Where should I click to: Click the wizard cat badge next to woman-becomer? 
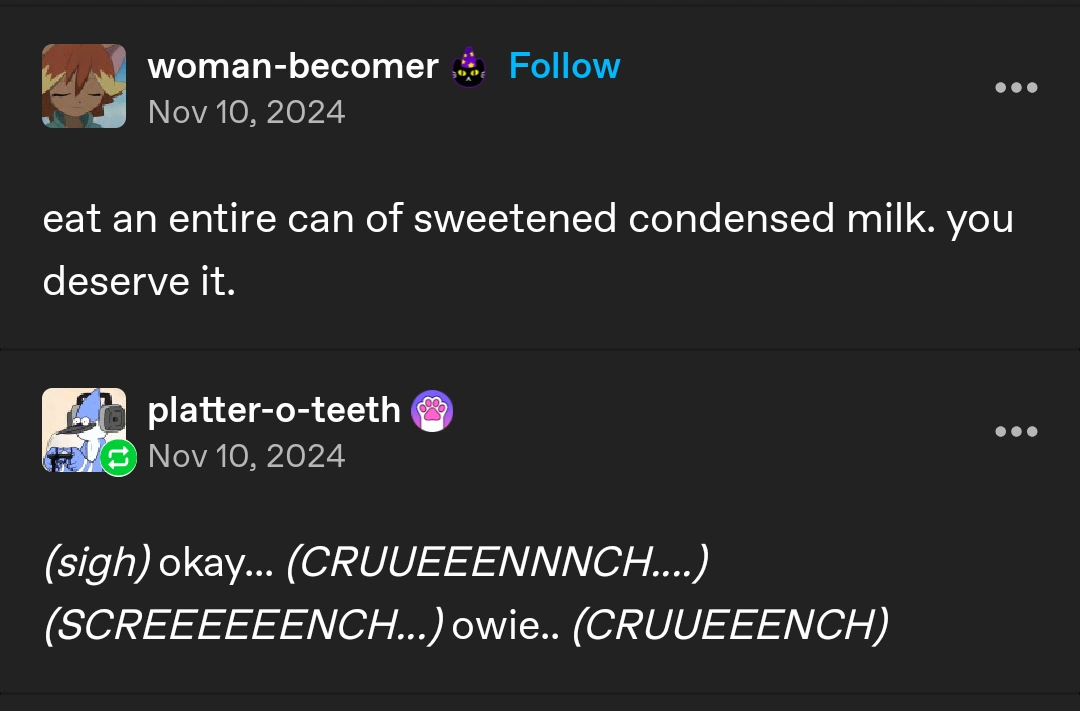(468, 66)
